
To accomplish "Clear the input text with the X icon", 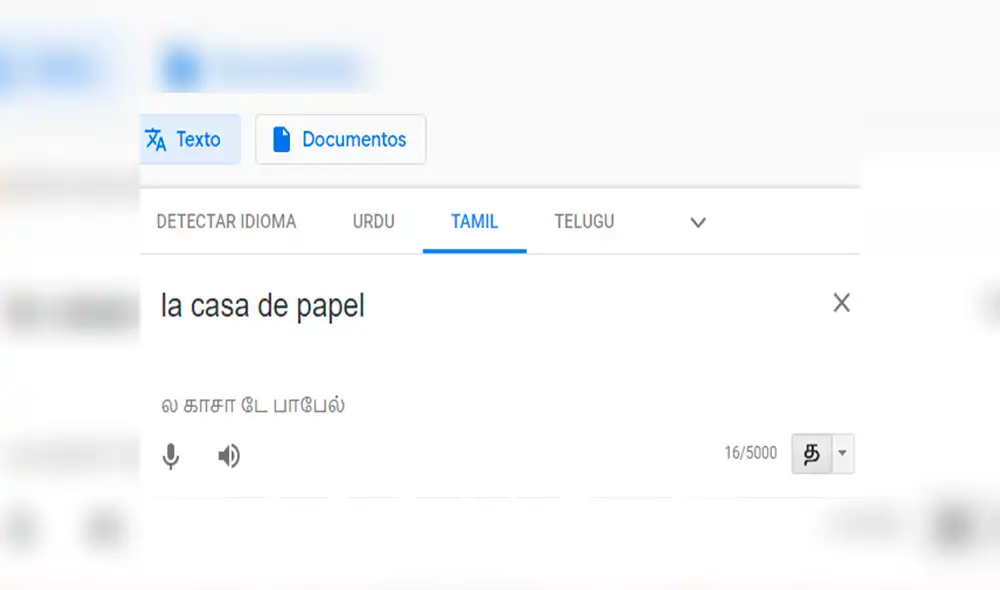I will point(842,303).
